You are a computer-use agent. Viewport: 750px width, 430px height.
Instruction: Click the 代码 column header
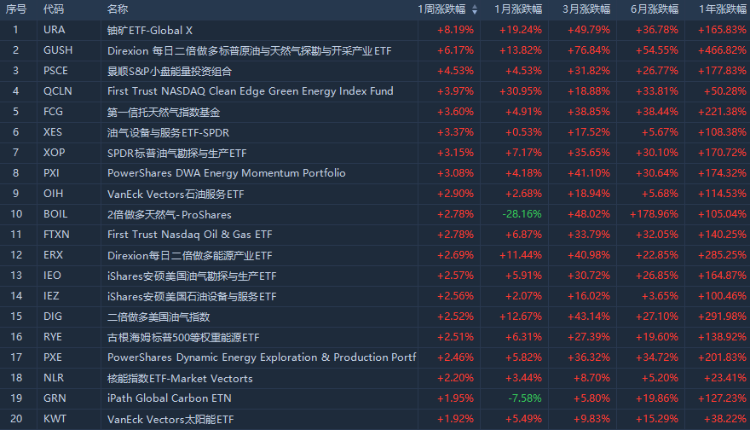point(53,9)
